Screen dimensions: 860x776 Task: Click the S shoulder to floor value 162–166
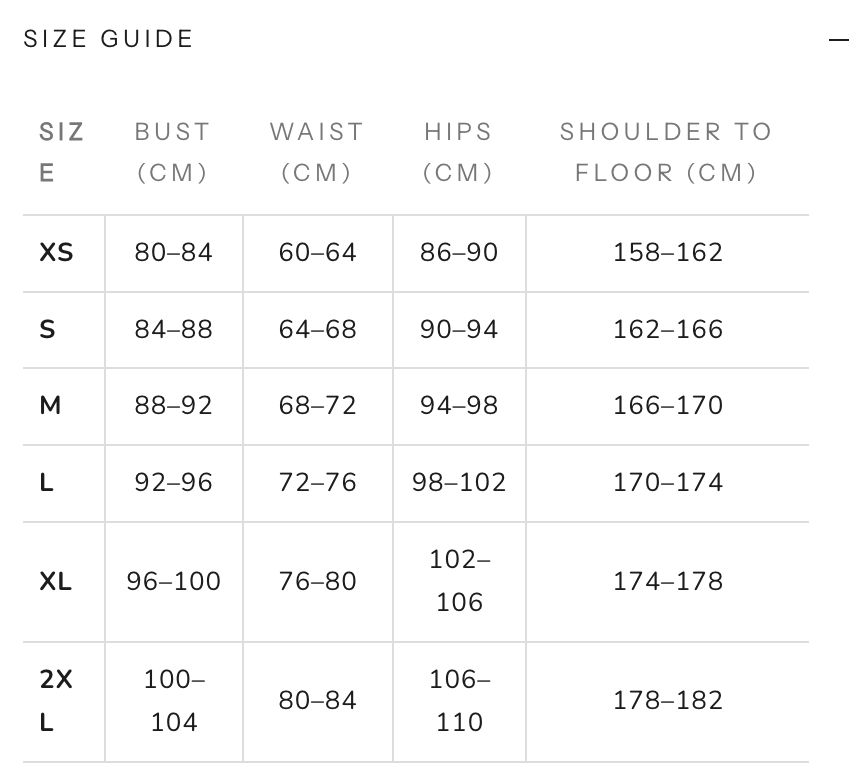click(668, 330)
